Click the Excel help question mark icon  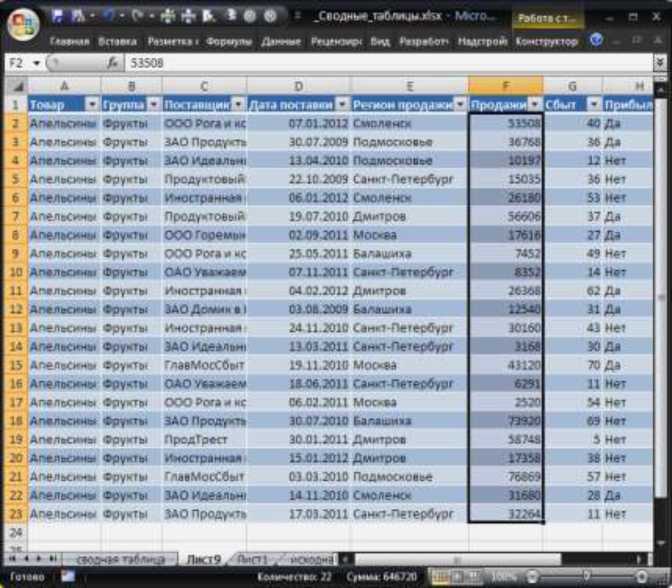(x=597, y=41)
